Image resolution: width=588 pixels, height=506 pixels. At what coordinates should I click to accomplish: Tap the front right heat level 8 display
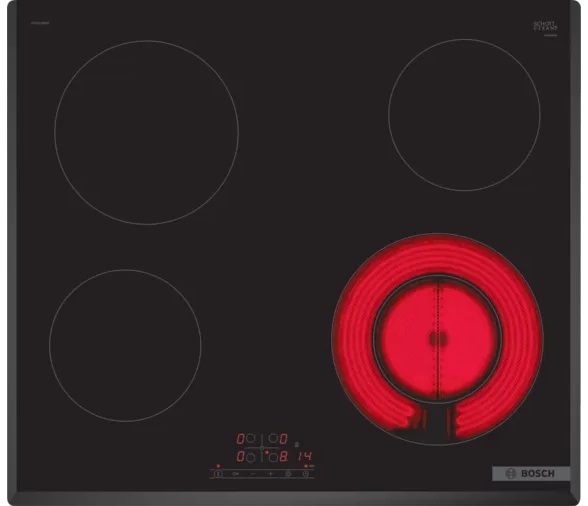pyautogui.click(x=284, y=456)
